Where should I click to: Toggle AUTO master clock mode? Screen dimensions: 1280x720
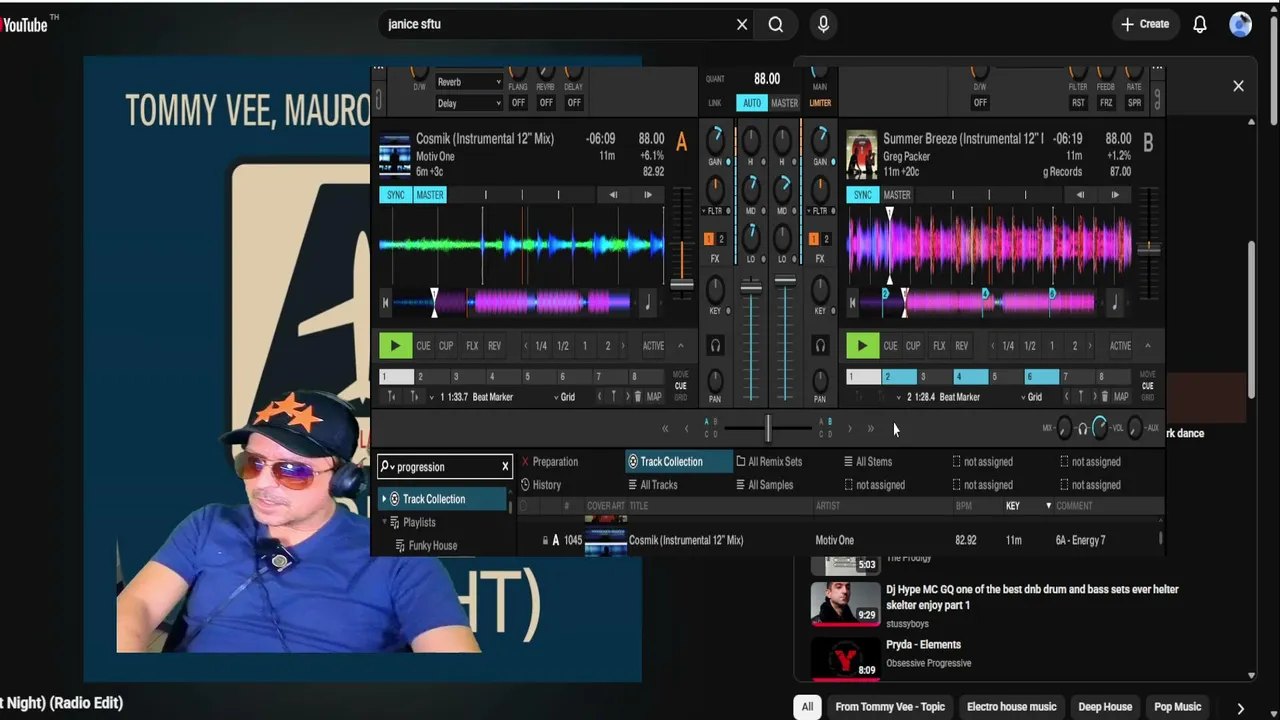click(752, 103)
